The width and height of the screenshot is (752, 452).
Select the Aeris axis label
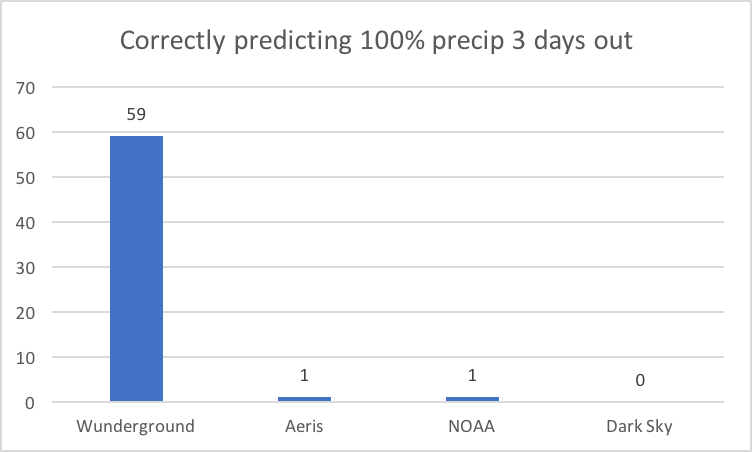tap(304, 426)
